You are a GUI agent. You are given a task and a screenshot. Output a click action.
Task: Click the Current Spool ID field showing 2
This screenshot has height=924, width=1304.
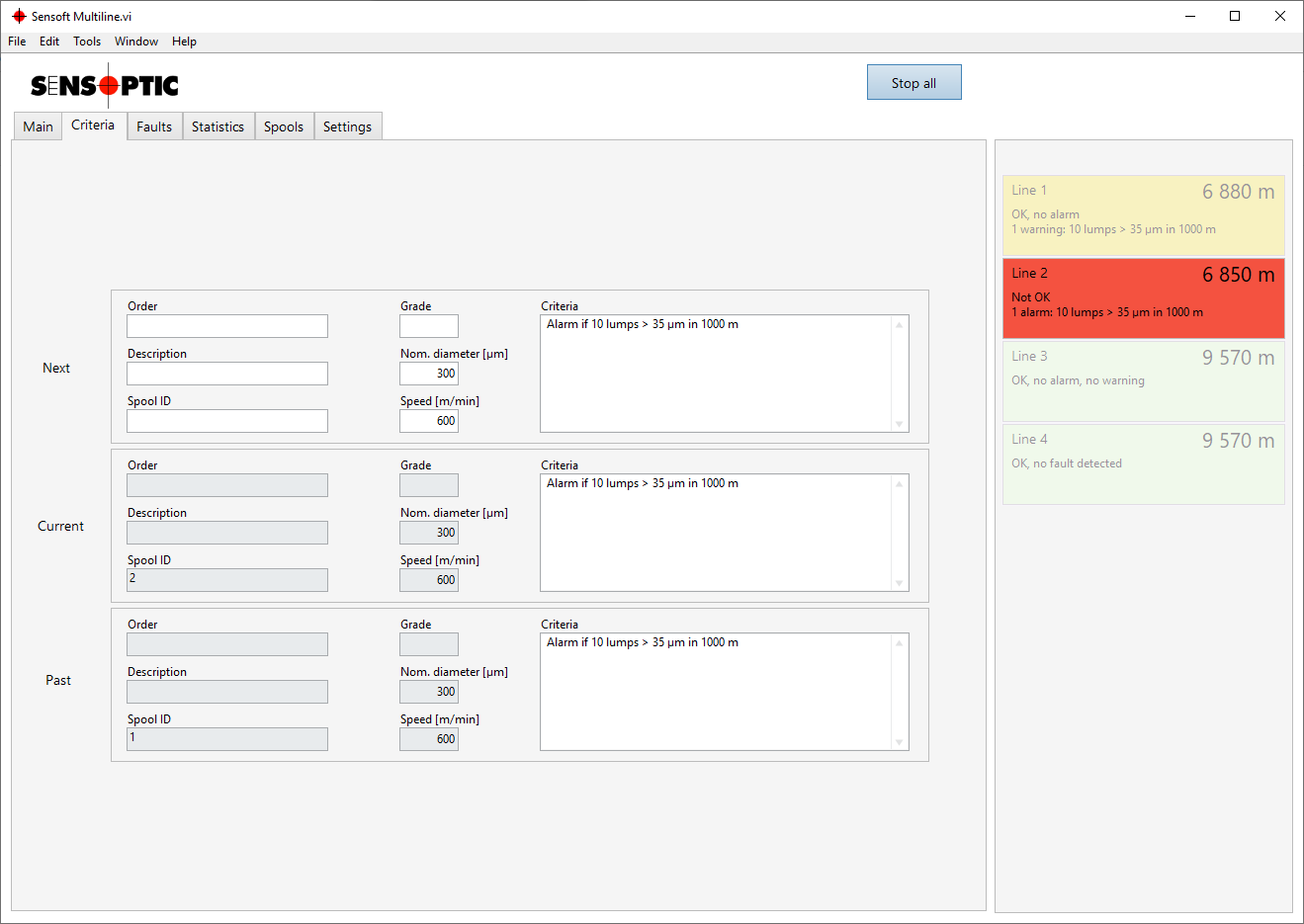tap(227, 580)
